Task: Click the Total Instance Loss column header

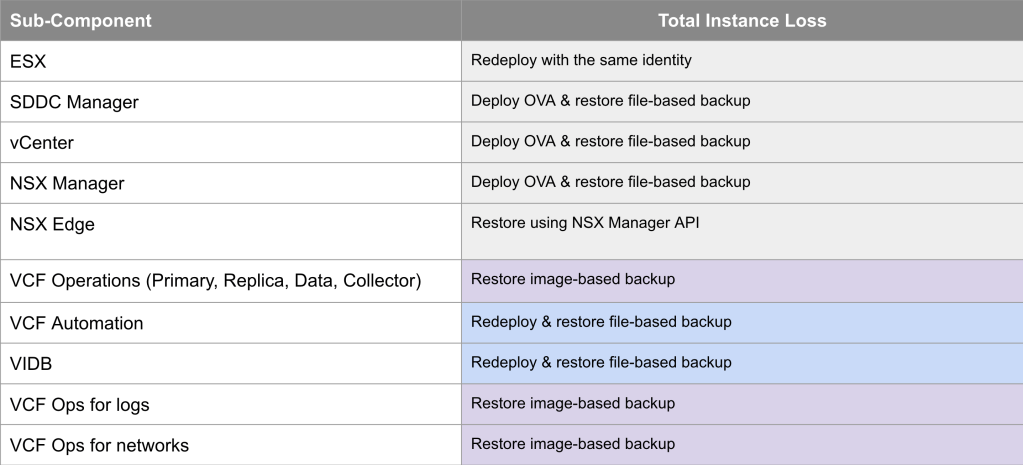Action: [x=741, y=20]
